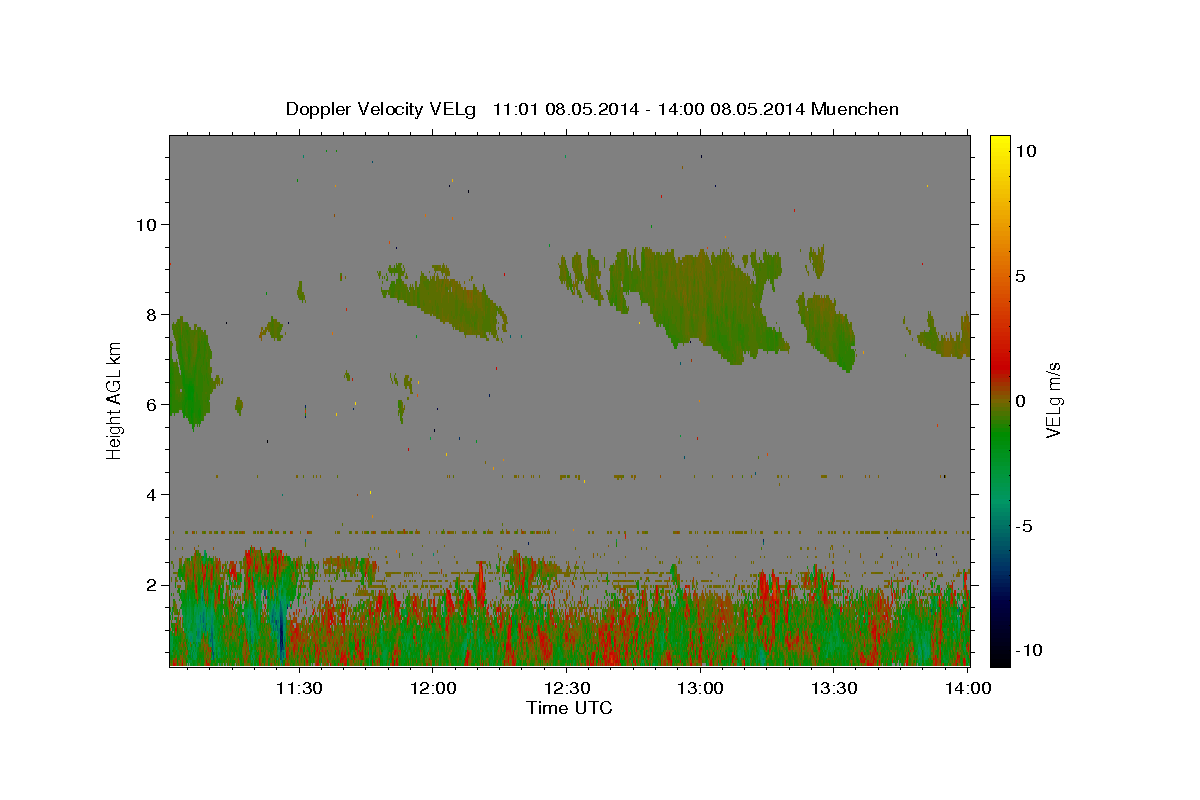Click the cloud echo near 12:00 at 8 km
Viewport: 1200px width, 800px height.
(445, 300)
